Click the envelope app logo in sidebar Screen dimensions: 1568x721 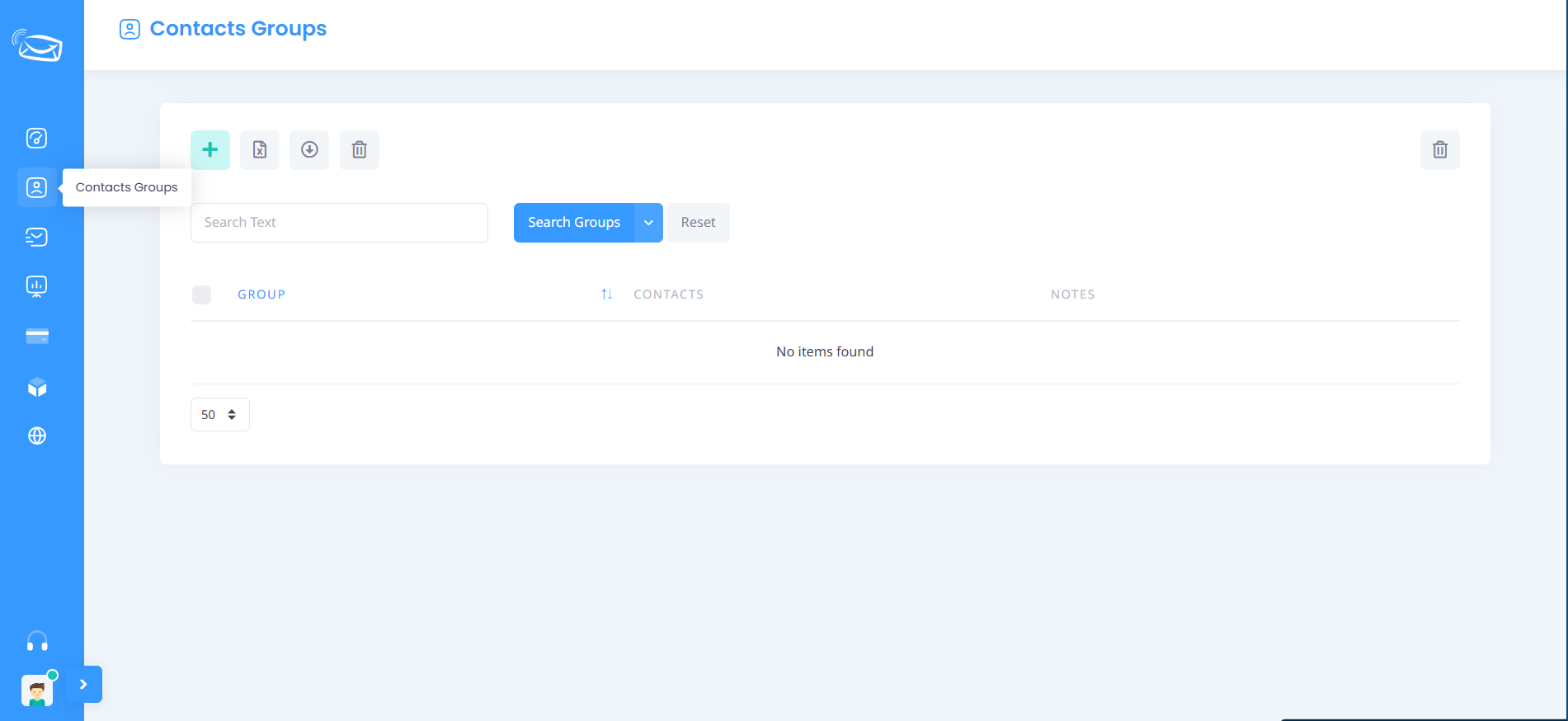(37, 45)
